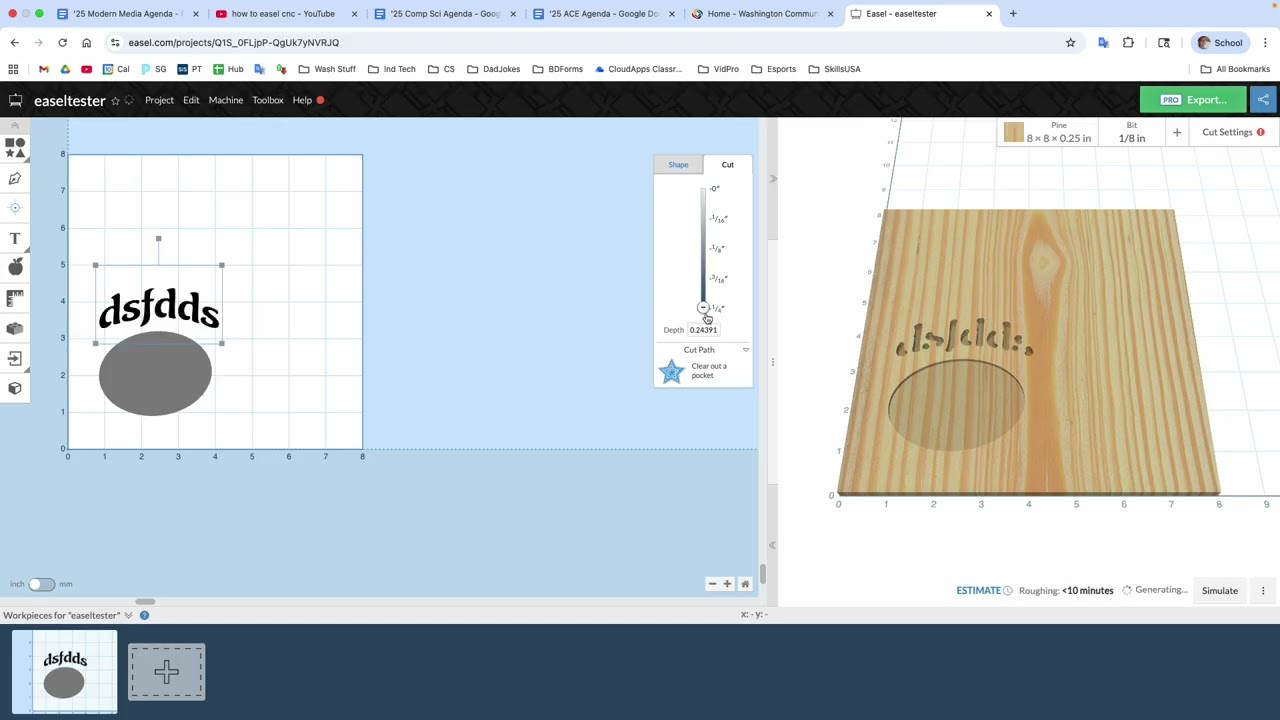Click the text rotation handle above selection

158,239
